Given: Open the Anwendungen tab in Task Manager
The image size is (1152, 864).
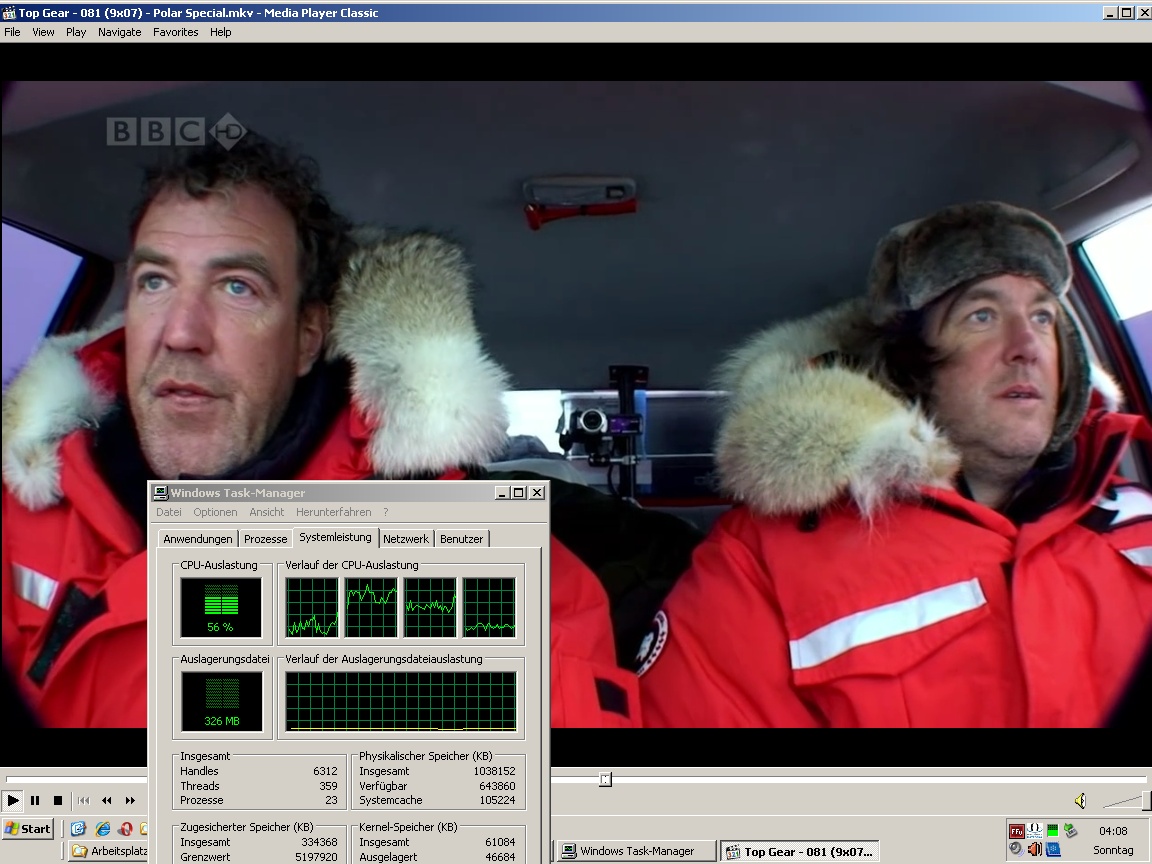Looking at the screenshot, I should [x=198, y=539].
